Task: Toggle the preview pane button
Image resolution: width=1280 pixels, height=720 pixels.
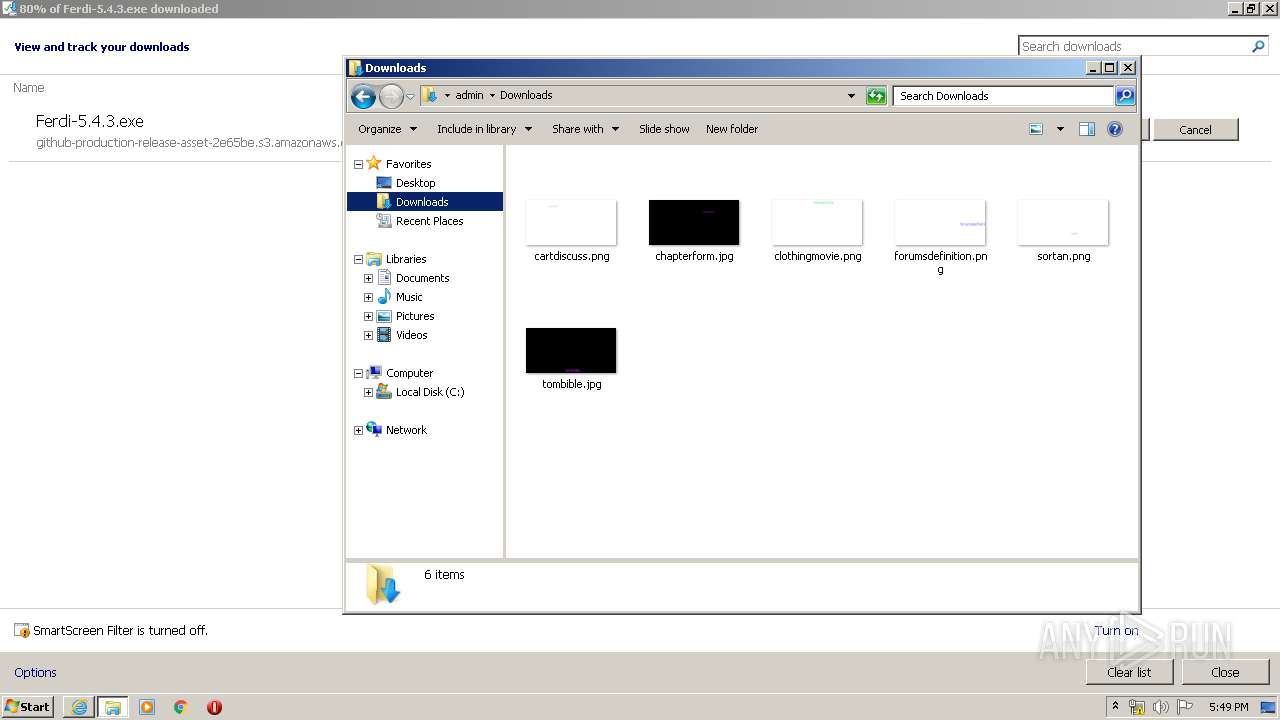Action: tap(1087, 129)
